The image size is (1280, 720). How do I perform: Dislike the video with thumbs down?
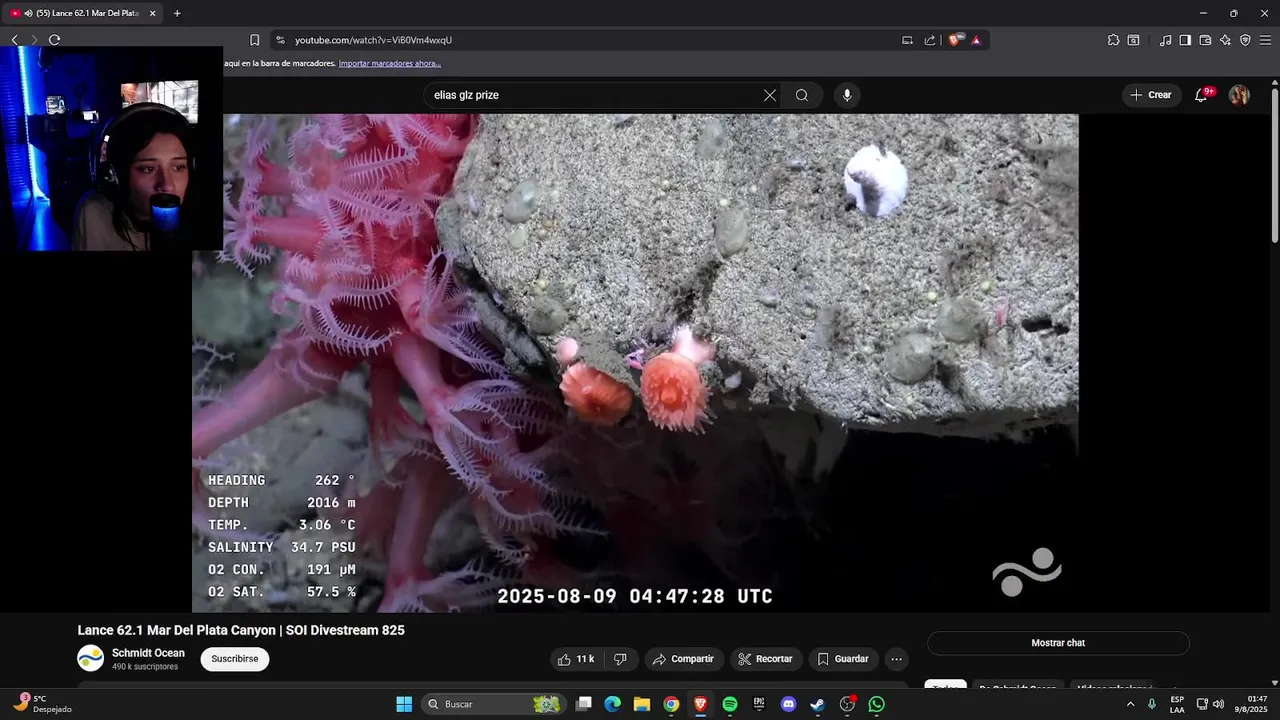[x=620, y=659]
